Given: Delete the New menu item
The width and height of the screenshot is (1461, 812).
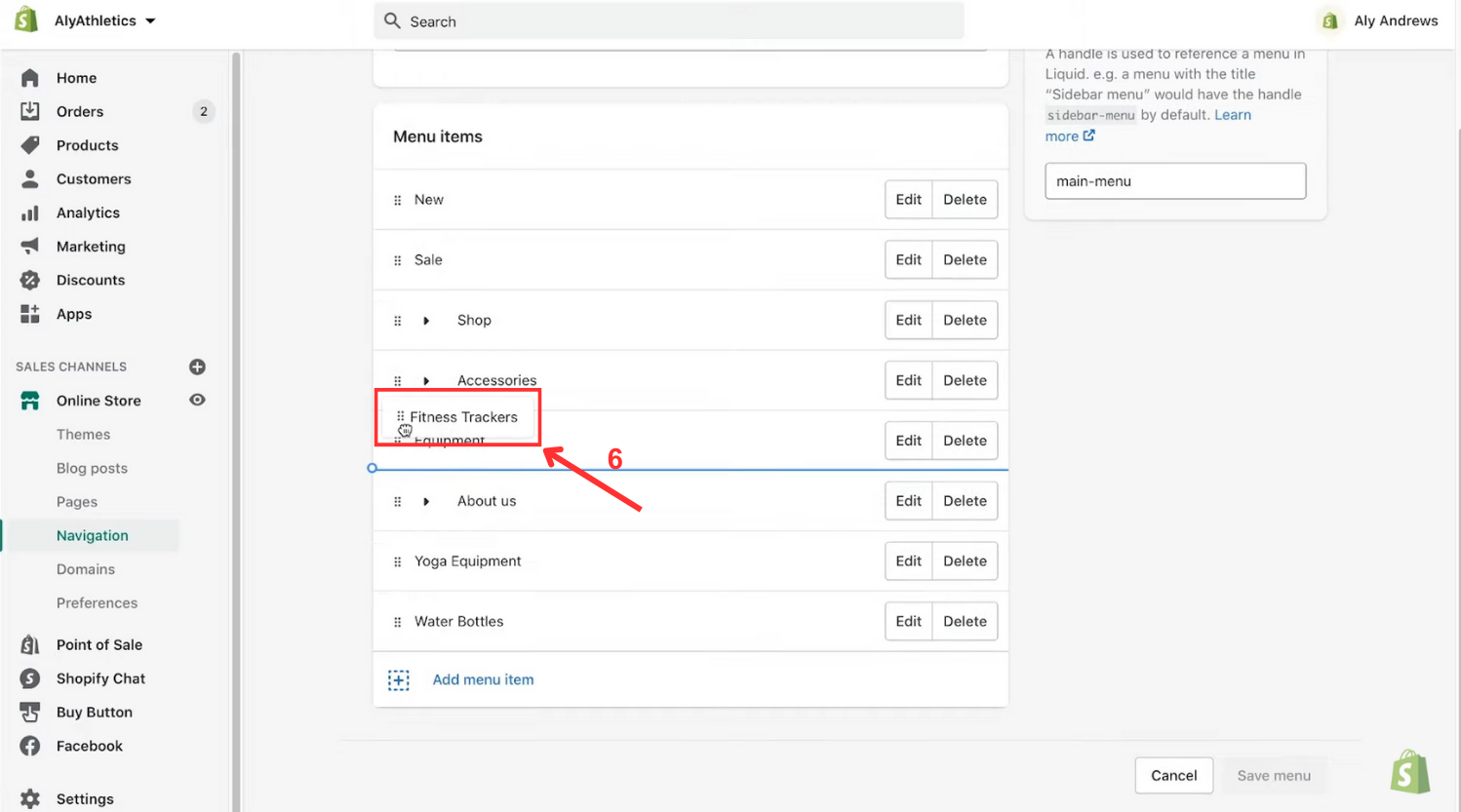Looking at the screenshot, I should pyautogui.click(x=965, y=200).
